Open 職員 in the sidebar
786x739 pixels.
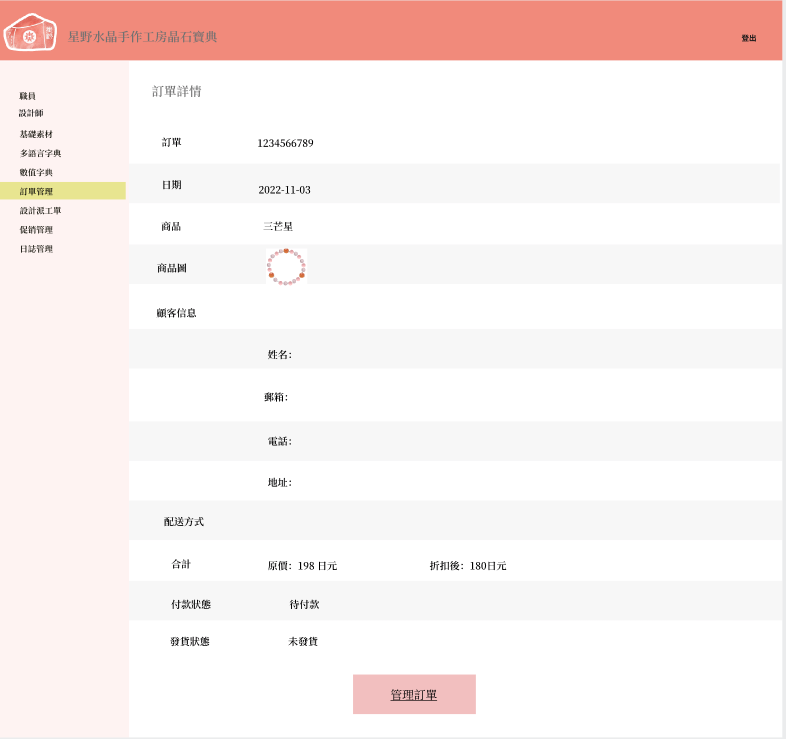pyautogui.click(x=28, y=96)
